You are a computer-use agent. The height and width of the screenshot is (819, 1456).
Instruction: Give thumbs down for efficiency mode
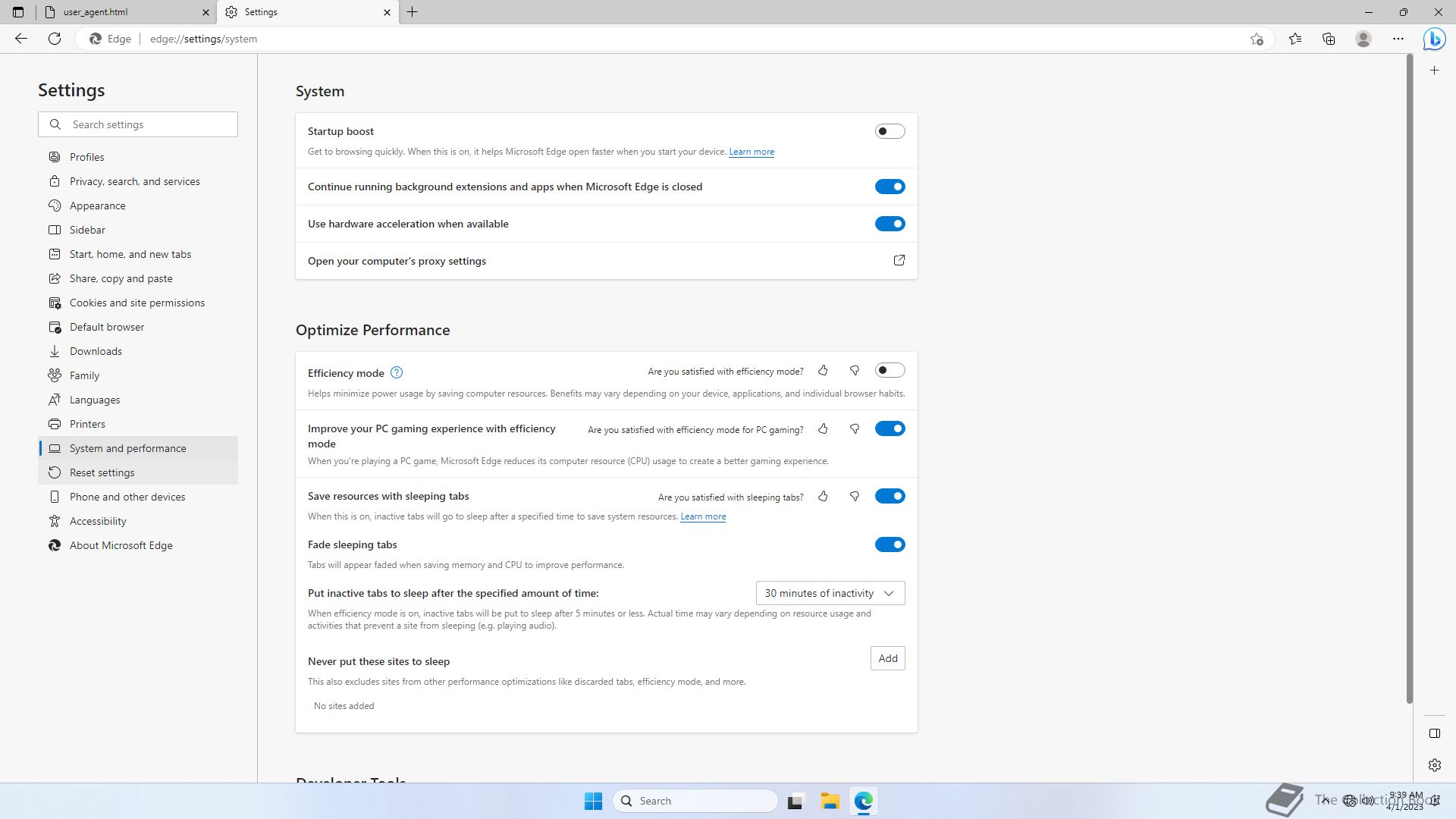click(855, 371)
